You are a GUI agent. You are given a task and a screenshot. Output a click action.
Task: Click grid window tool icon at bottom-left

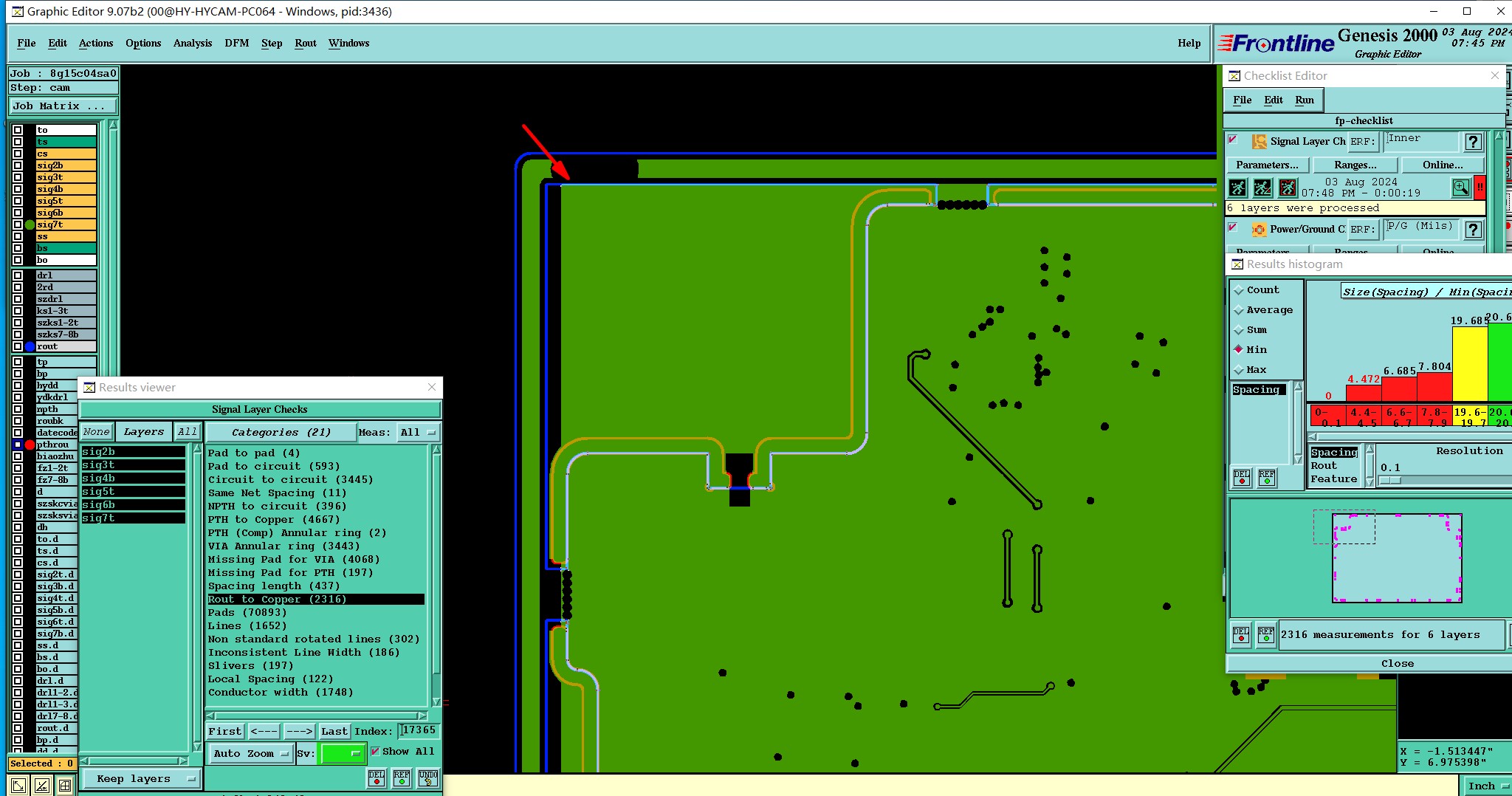pyautogui.click(x=65, y=786)
